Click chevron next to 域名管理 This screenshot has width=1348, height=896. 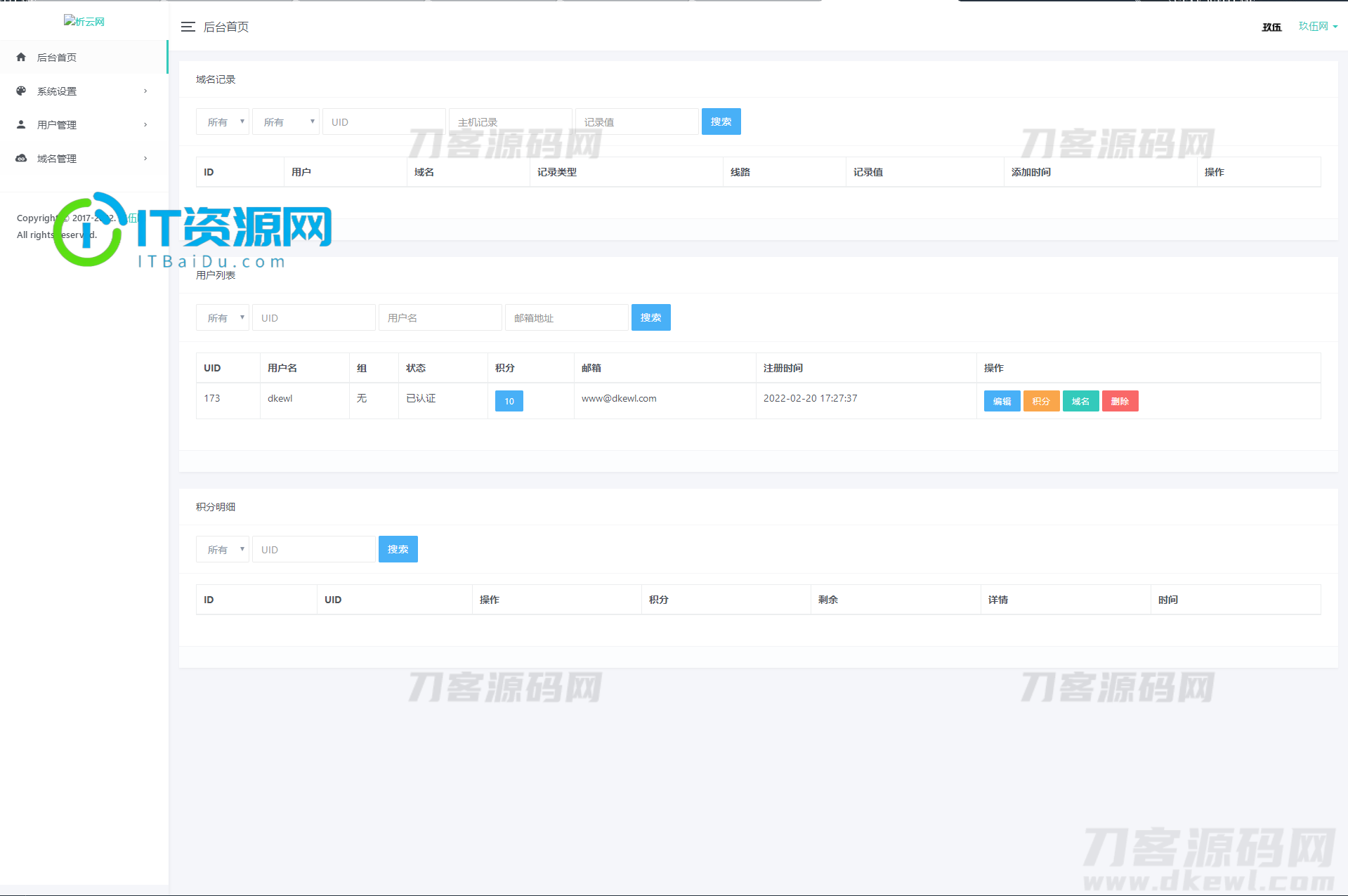145,158
